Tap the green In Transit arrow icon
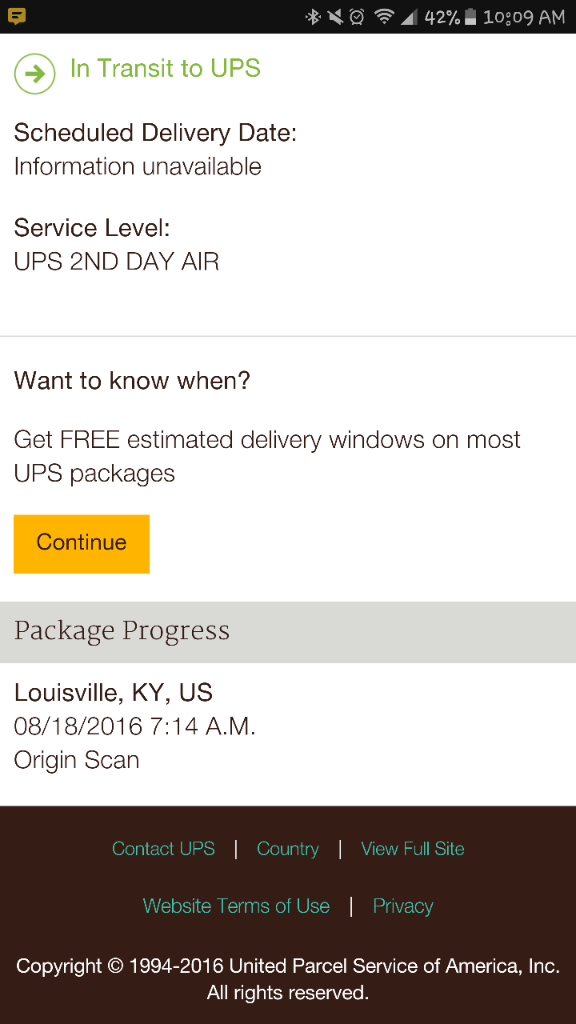 35,74
